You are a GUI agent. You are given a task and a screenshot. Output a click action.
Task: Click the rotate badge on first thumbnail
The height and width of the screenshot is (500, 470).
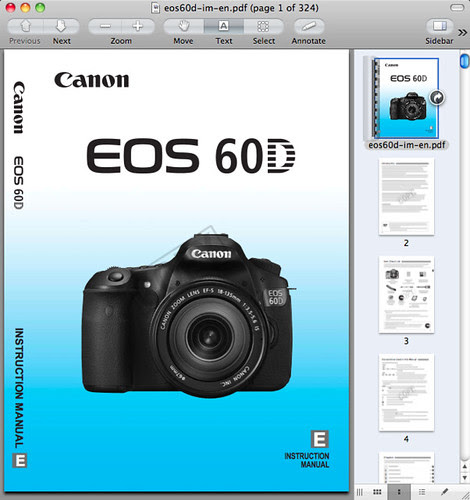point(437,98)
